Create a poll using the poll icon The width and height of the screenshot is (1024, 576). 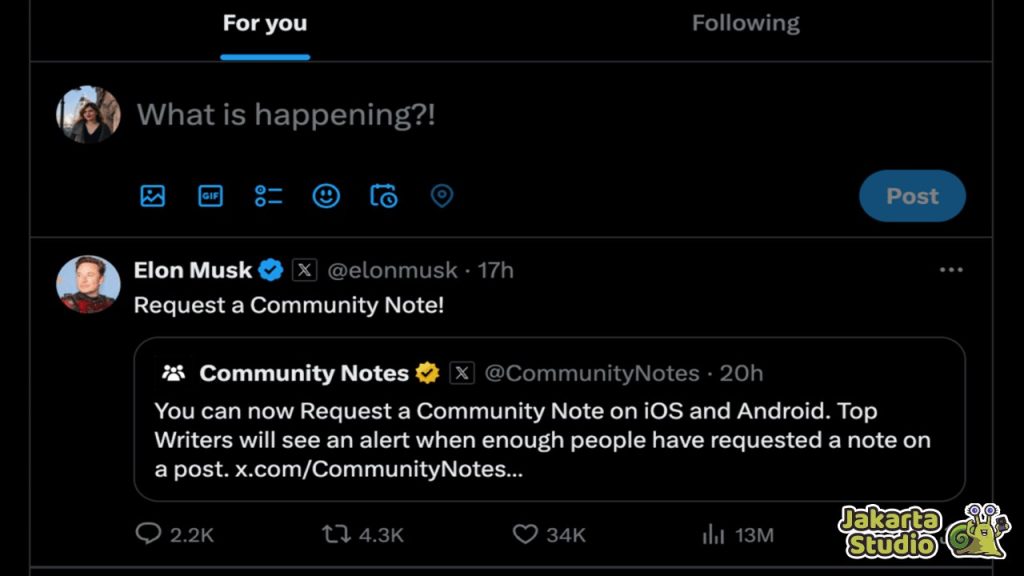(268, 195)
